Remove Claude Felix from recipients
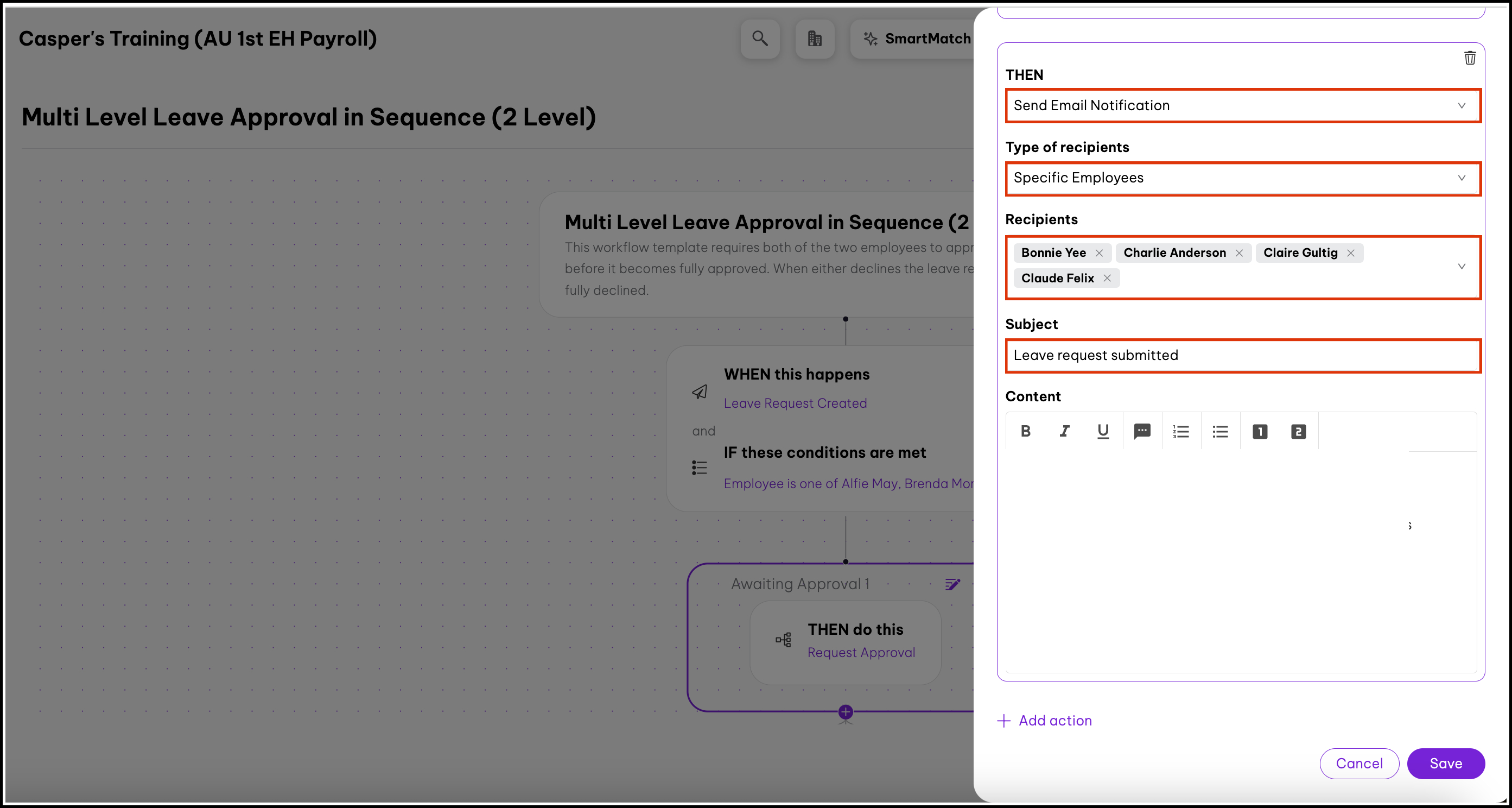The image size is (1512, 808). click(x=1107, y=279)
